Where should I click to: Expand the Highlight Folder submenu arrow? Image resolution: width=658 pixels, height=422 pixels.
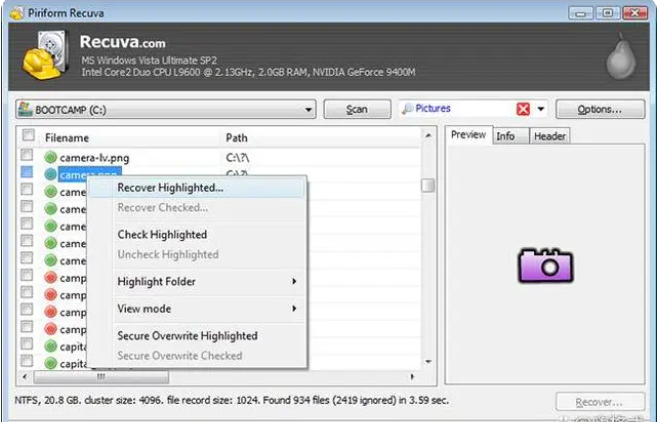(x=294, y=281)
